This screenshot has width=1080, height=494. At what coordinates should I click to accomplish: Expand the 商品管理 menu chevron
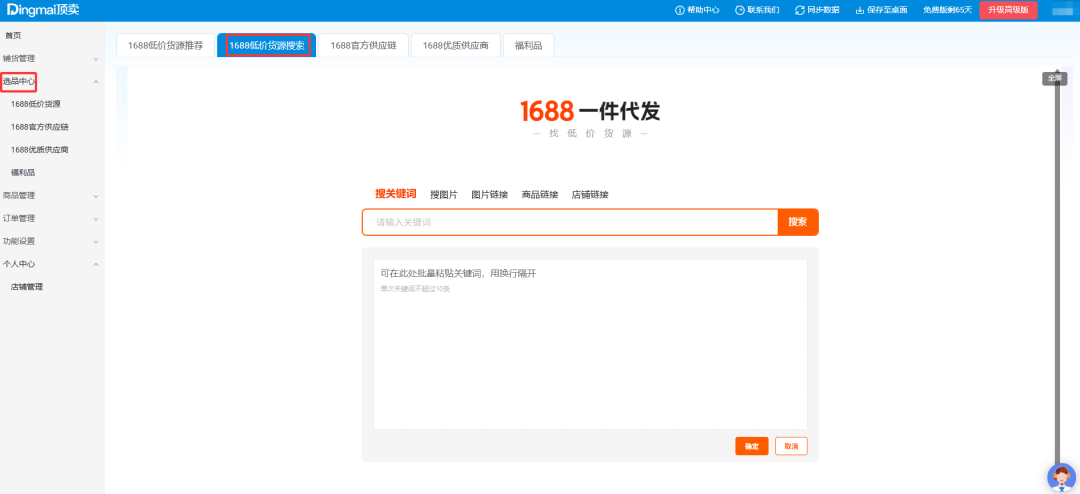96,196
